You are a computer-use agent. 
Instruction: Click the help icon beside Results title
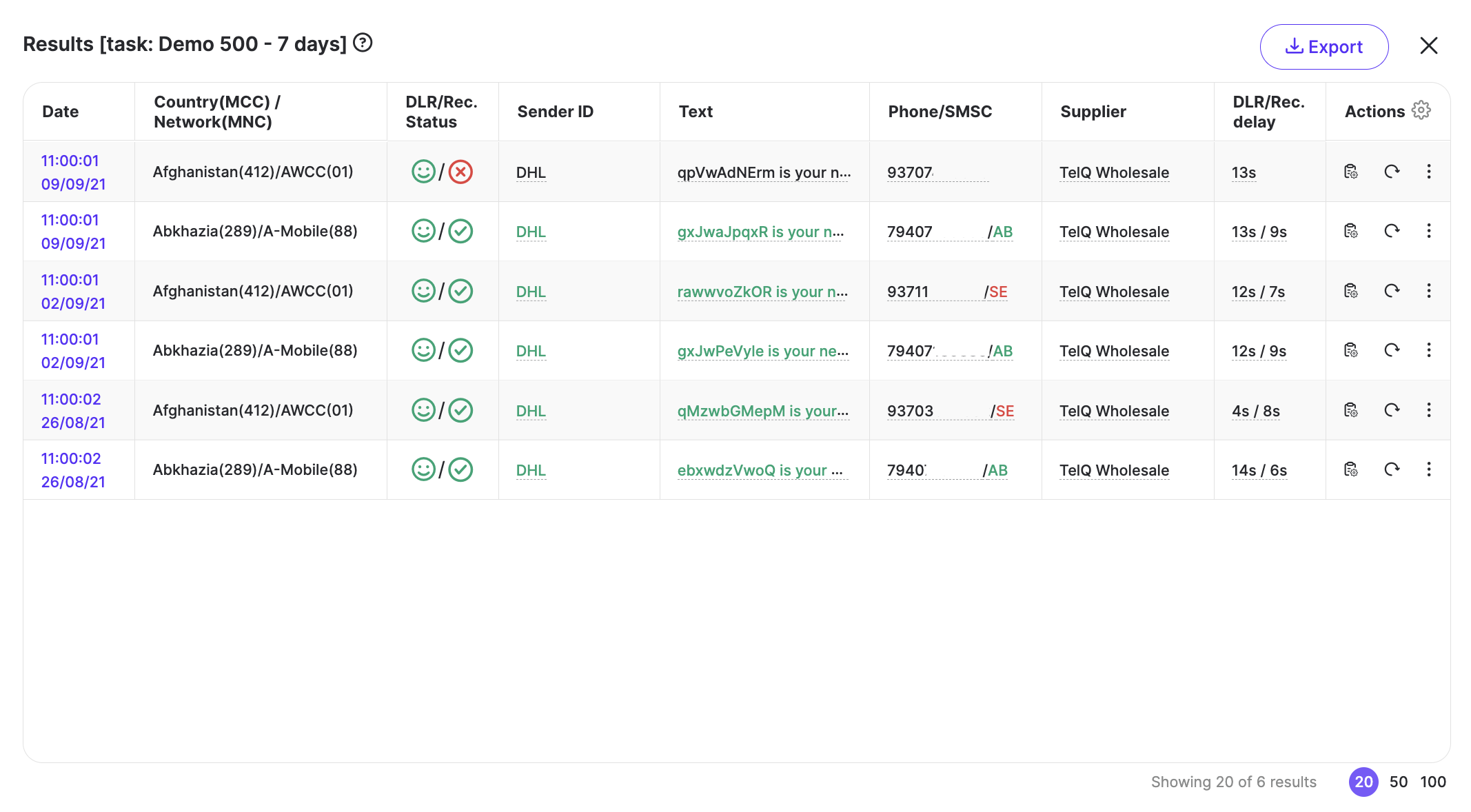point(363,43)
